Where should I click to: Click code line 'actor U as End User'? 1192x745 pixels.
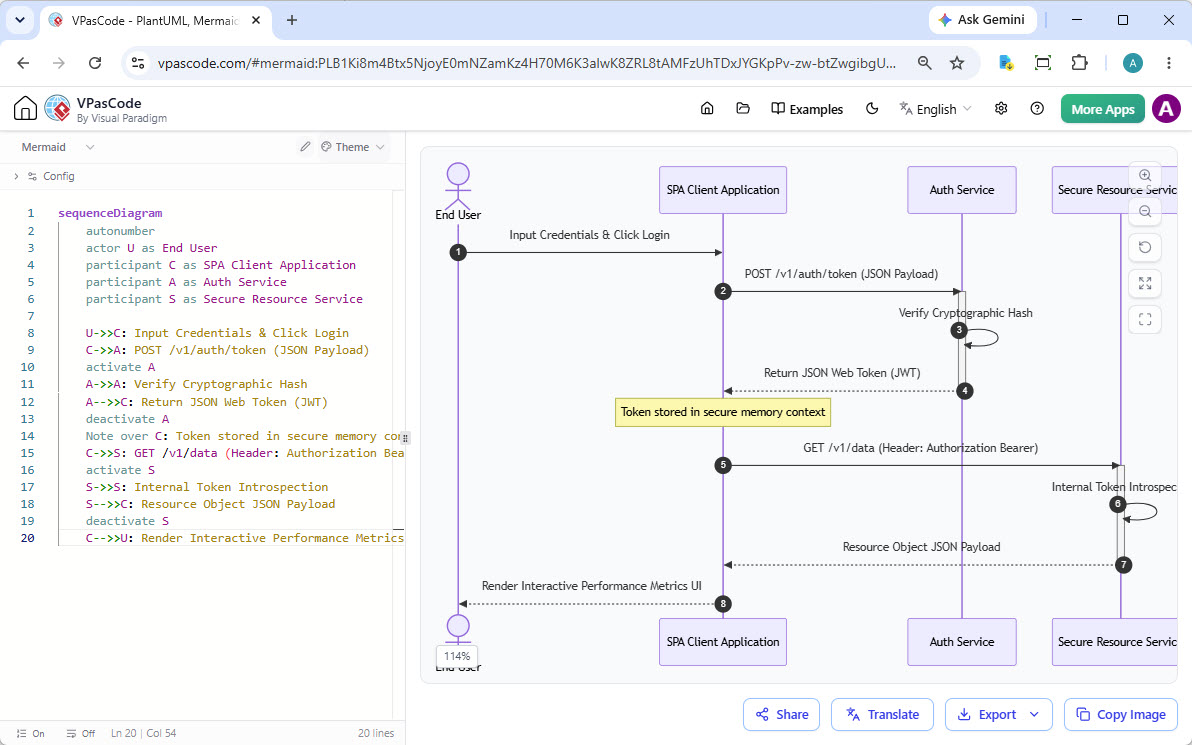point(151,248)
